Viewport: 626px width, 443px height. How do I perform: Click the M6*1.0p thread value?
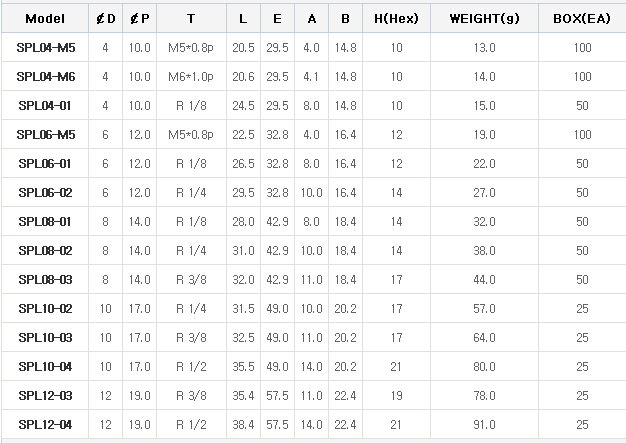tap(191, 76)
